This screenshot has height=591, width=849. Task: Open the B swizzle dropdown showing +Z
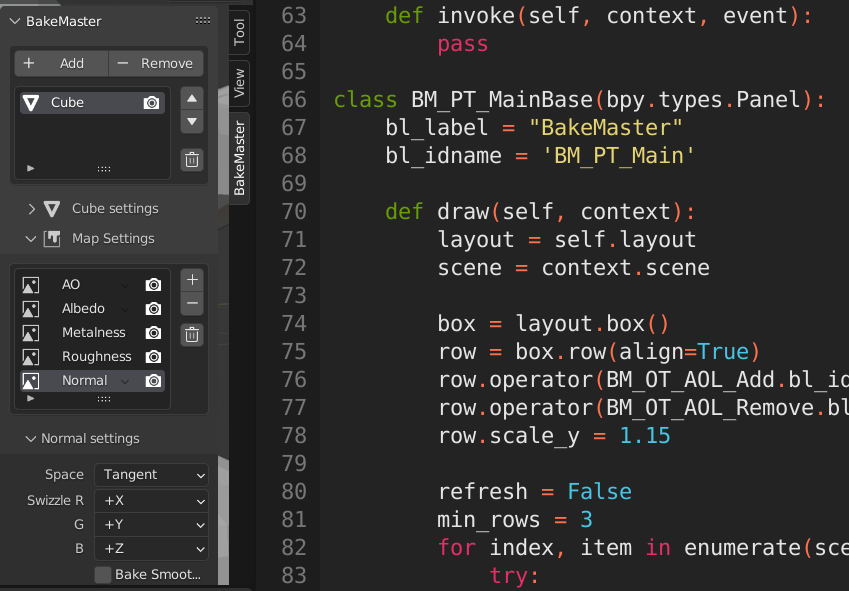tap(151, 548)
